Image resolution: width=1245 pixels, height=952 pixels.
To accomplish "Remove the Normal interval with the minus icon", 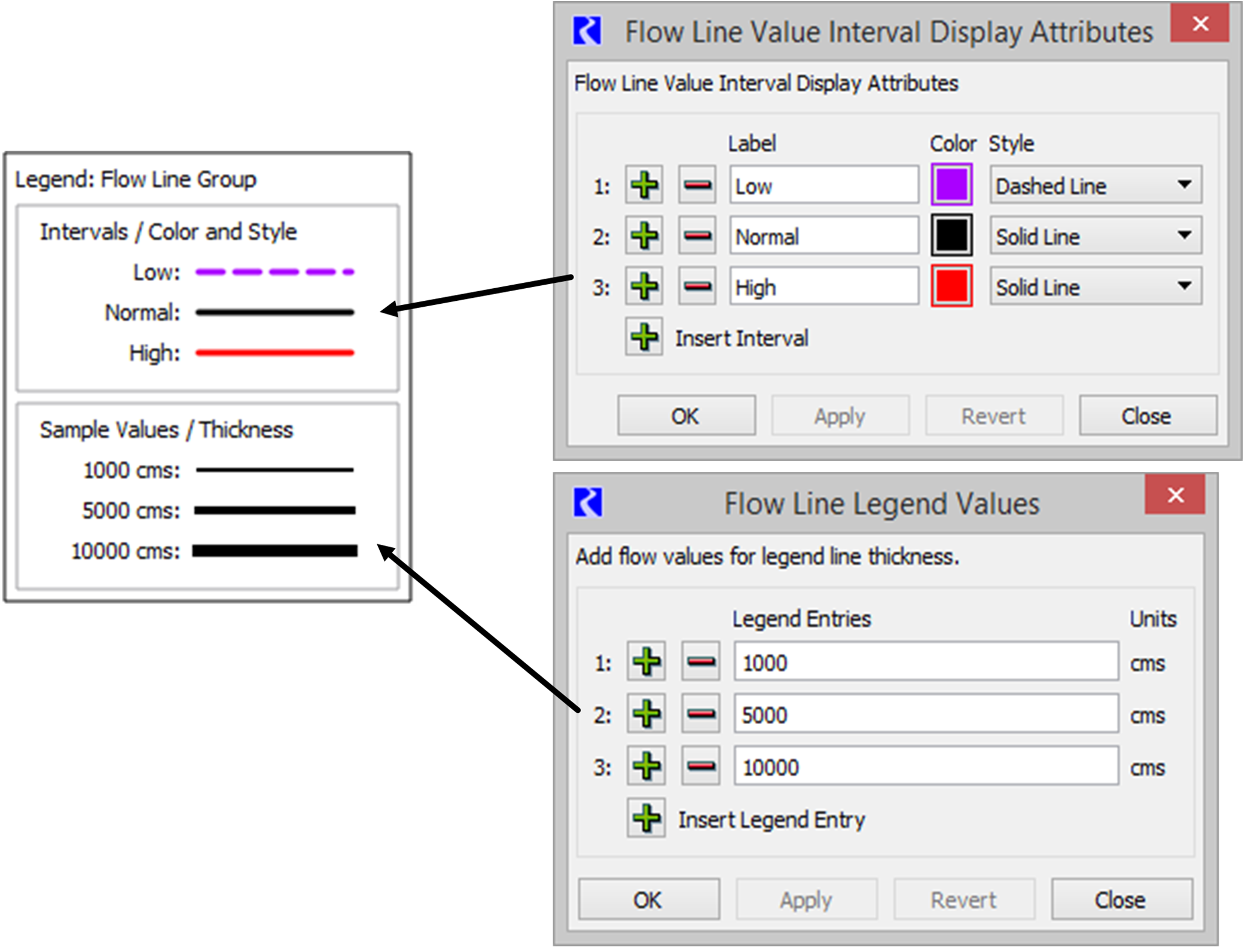I will click(x=697, y=236).
